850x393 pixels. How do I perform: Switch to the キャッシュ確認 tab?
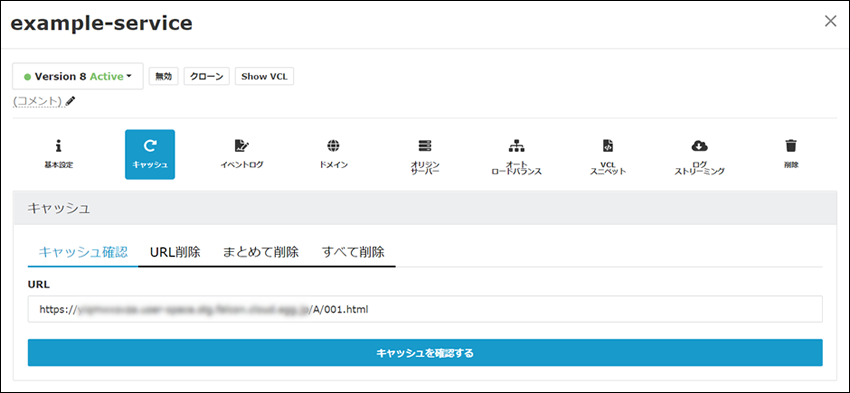(x=83, y=252)
